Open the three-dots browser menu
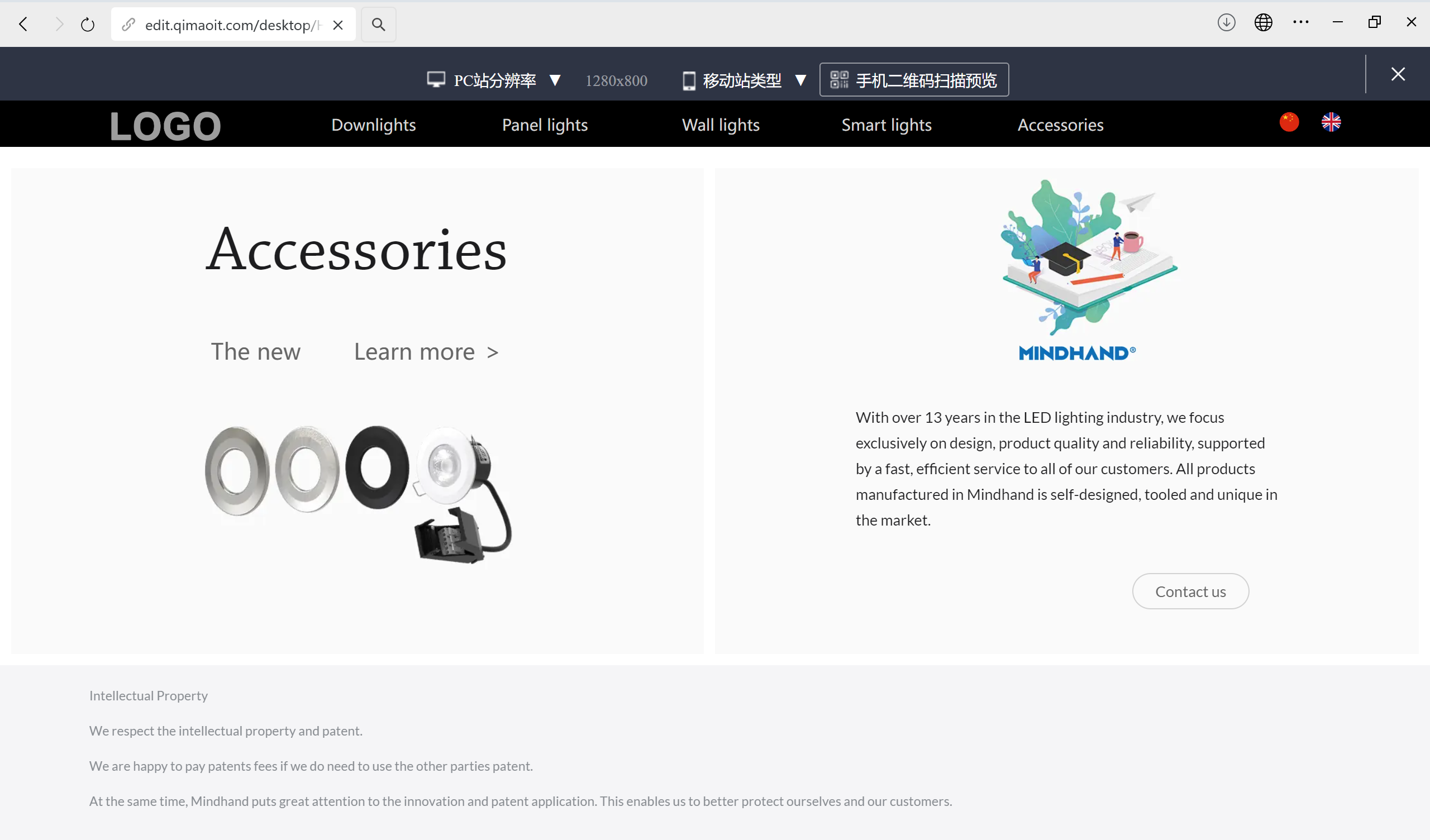 [1300, 23]
